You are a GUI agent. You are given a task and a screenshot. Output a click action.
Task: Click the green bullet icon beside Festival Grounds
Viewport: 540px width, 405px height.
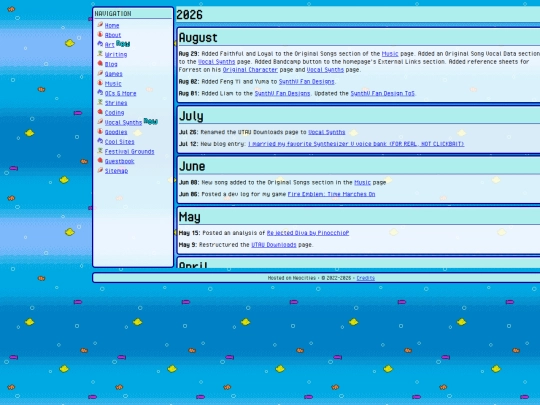tap(100, 150)
